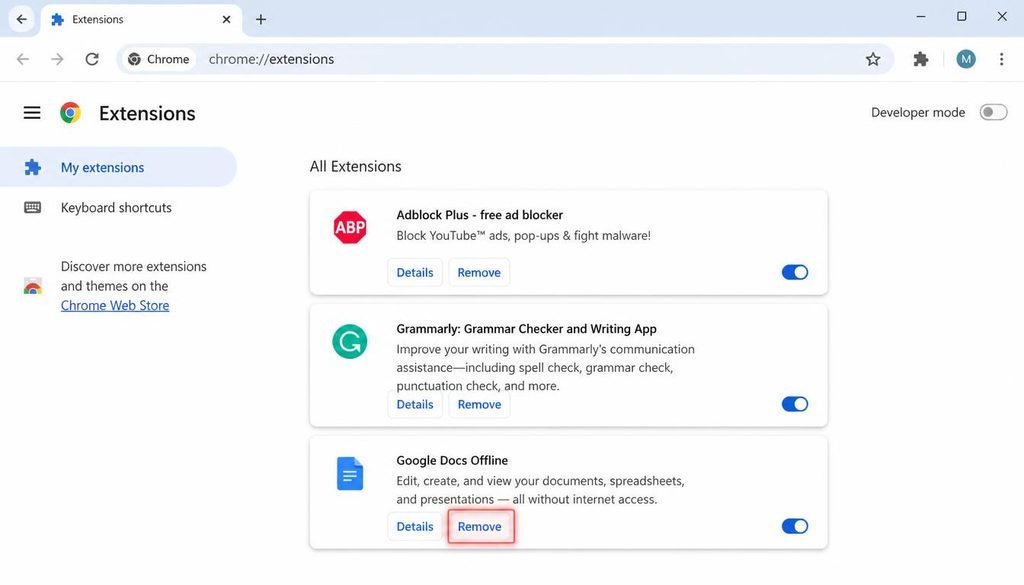Maximize the Chrome window
The image size is (1024, 585).
(961, 17)
